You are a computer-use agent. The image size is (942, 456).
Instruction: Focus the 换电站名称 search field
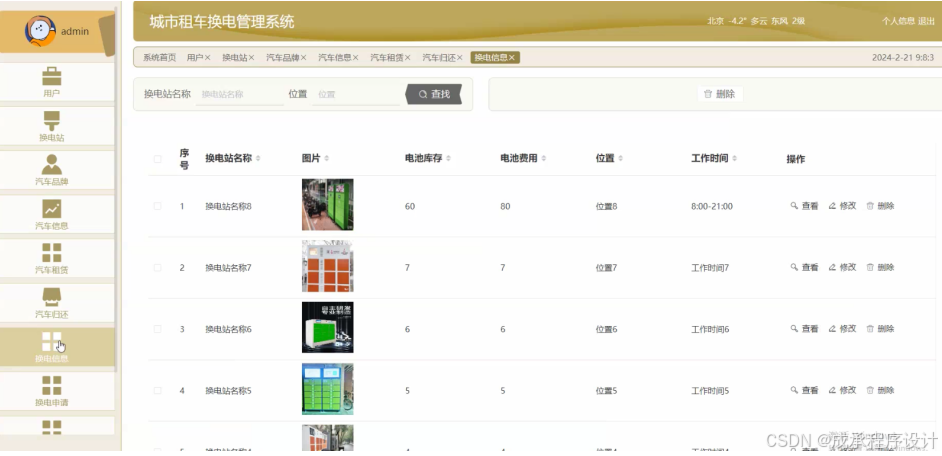(240, 94)
